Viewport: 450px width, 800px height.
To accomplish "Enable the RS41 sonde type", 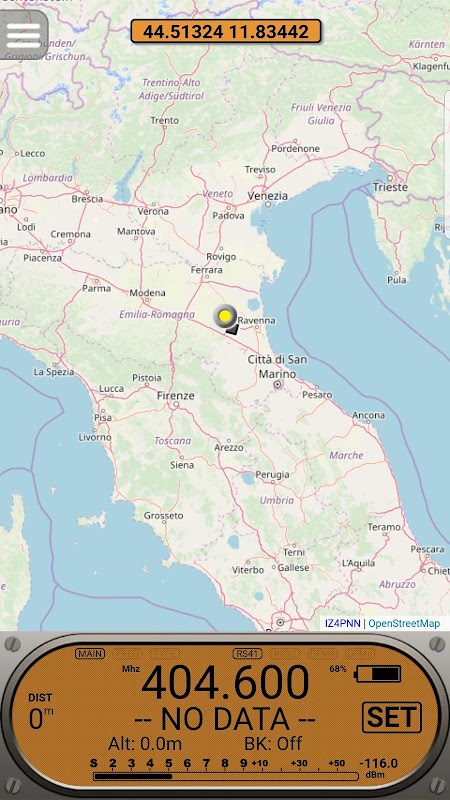I will [x=247, y=654].
